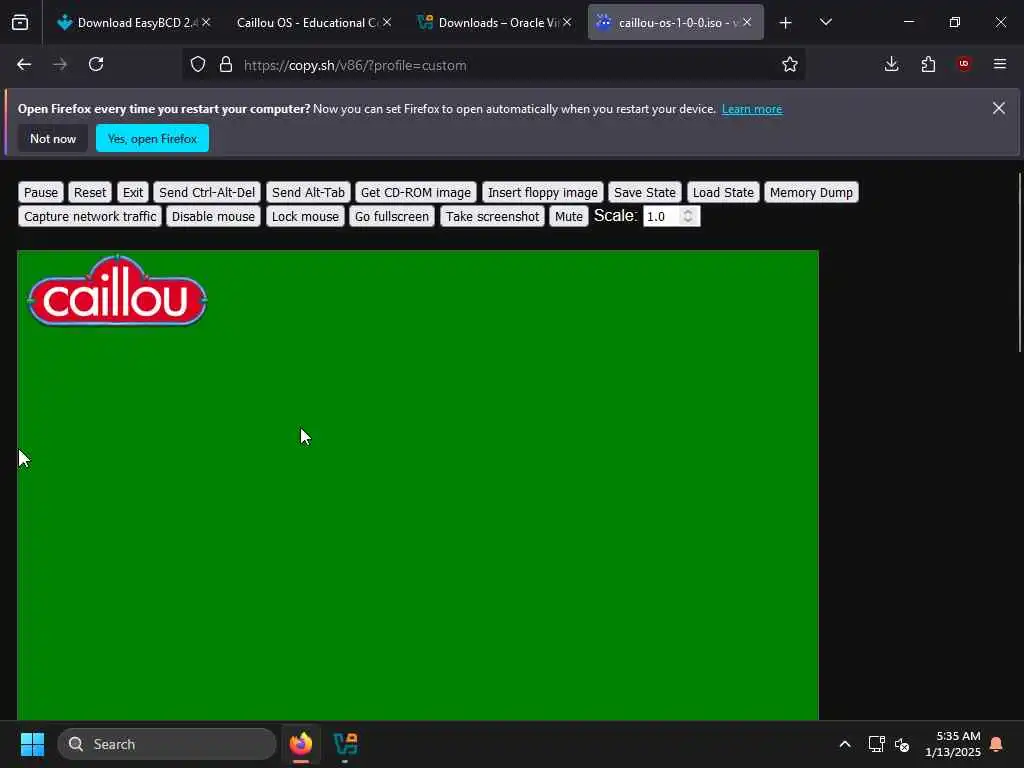Dismiss notification with Not now
1024x768 pixels.
point(53,138)
